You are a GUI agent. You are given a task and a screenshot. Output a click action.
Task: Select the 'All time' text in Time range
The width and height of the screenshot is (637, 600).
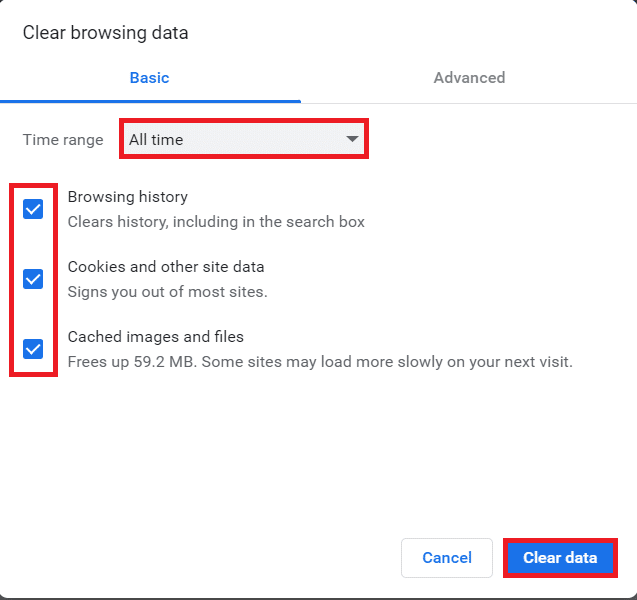pos(156,140)
